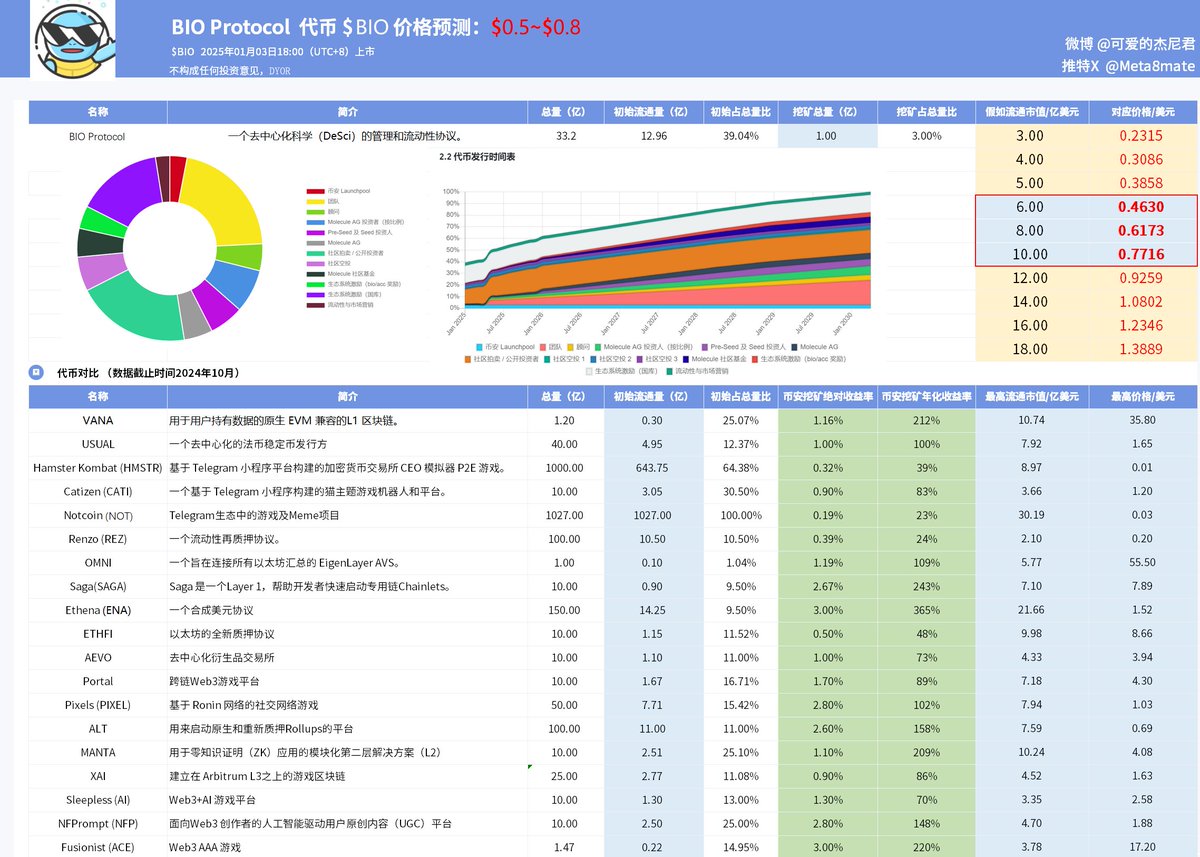1200x857 pixels.
Task: Click the 2.2 代币发行时间表 chart title
Action: tap(477, 157)
